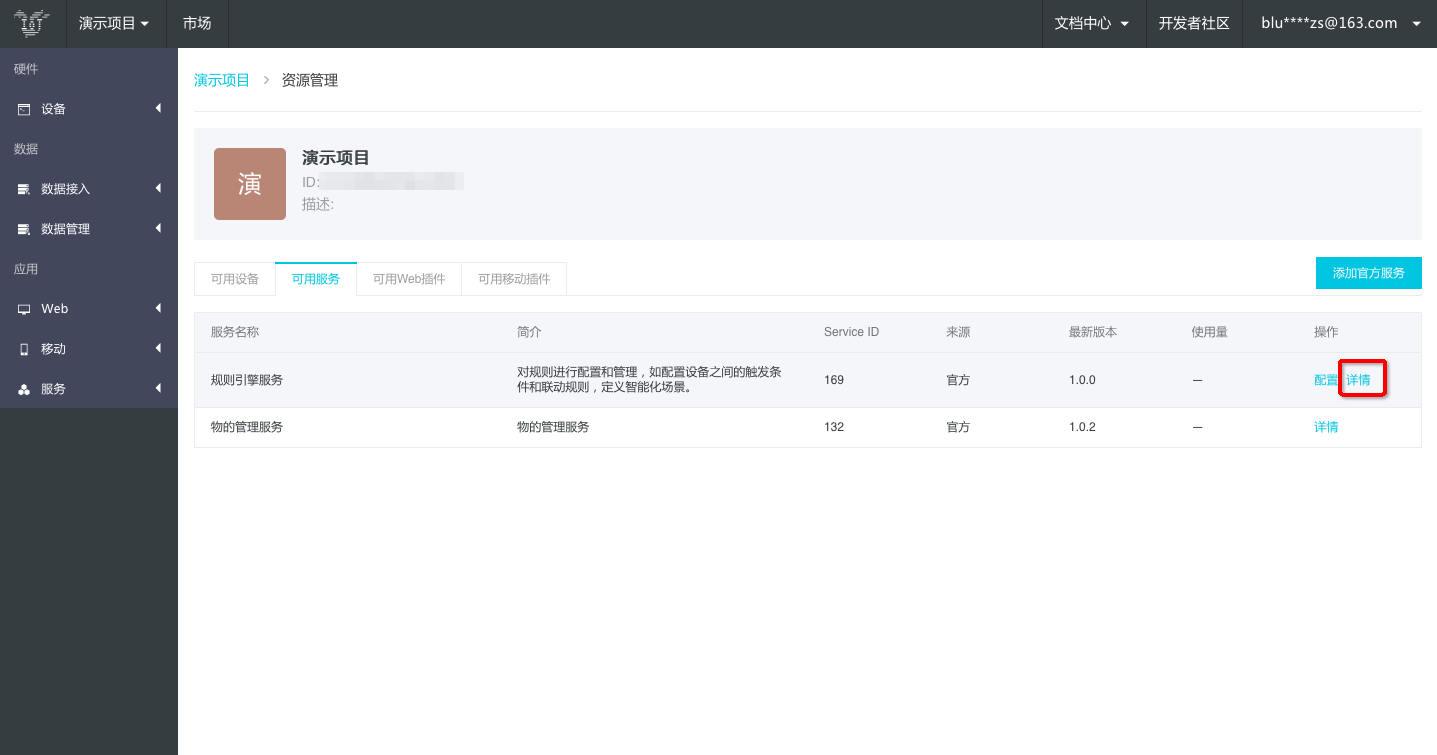
Task: Click the 服务 sidebar icon
Action: [x=24, y=389]
